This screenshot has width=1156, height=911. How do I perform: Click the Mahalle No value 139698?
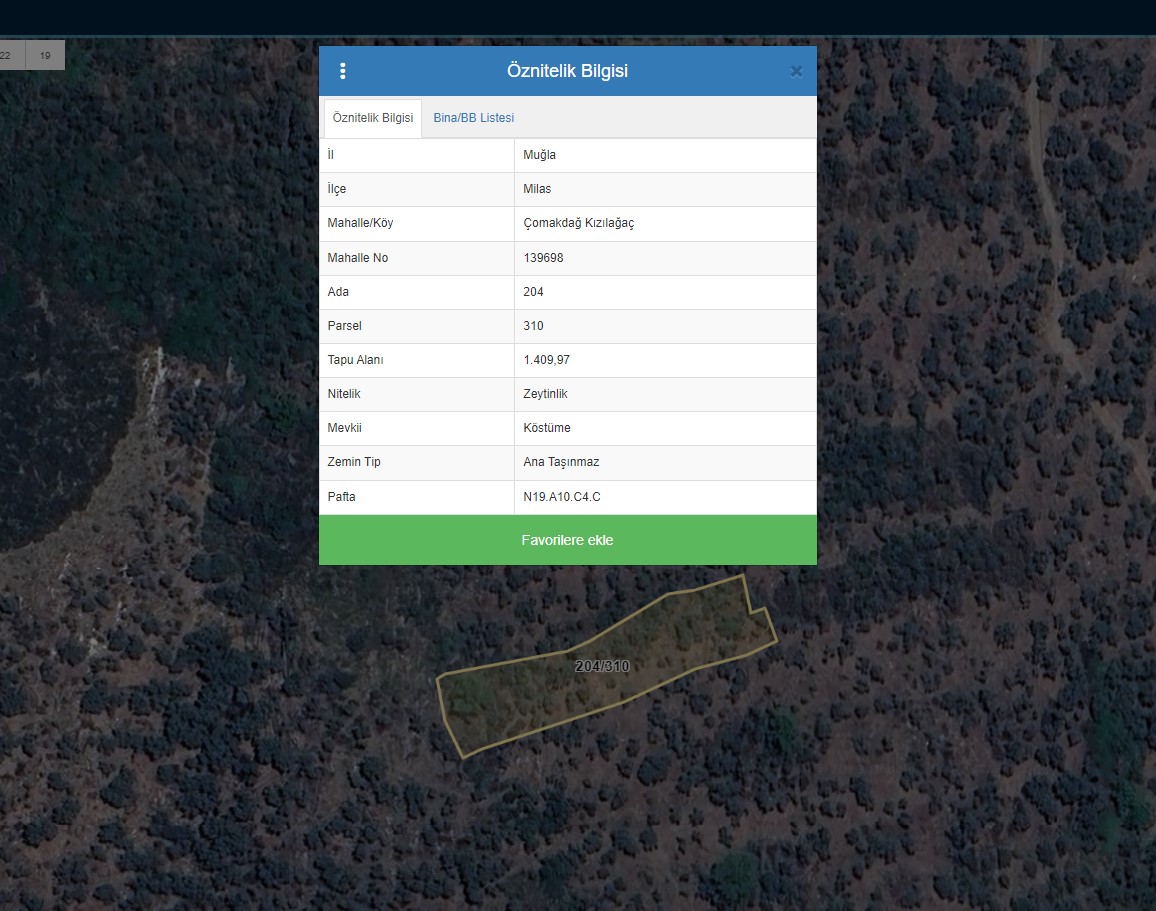coord(544,258)
